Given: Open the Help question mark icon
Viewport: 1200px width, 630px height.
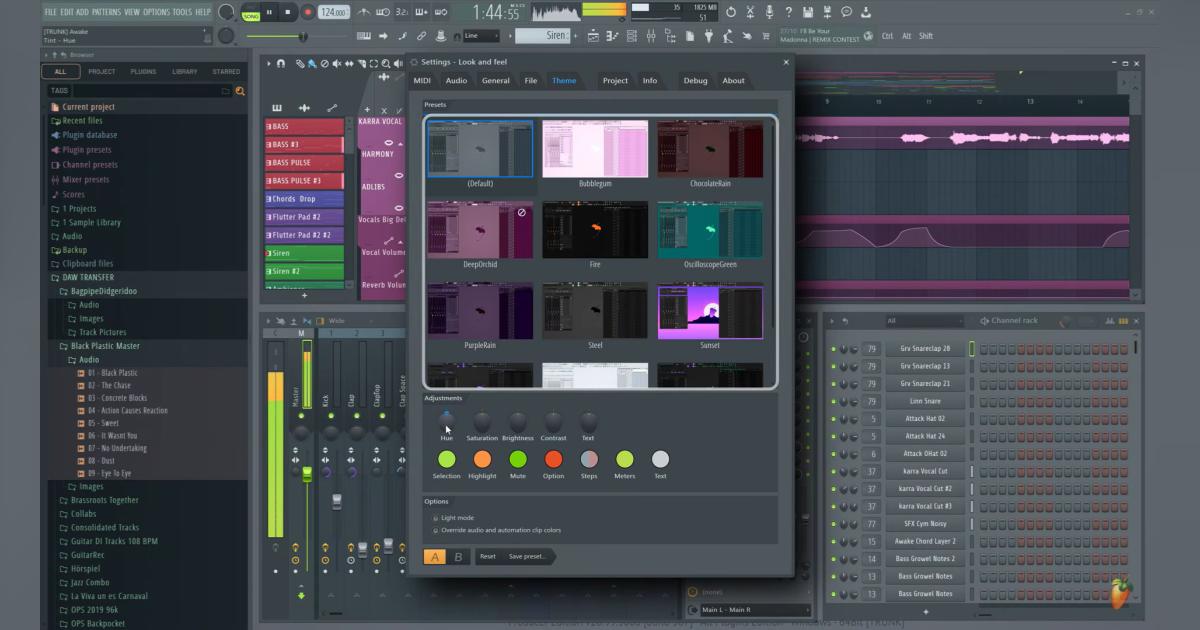Looking at the screenshot, I should pyautogui.click(x=789, y=12).
